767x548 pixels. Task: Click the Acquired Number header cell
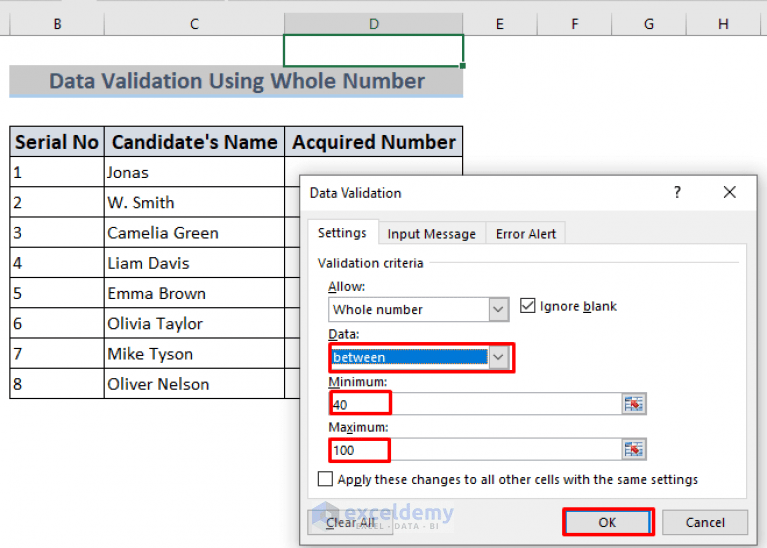click(374, 142)
